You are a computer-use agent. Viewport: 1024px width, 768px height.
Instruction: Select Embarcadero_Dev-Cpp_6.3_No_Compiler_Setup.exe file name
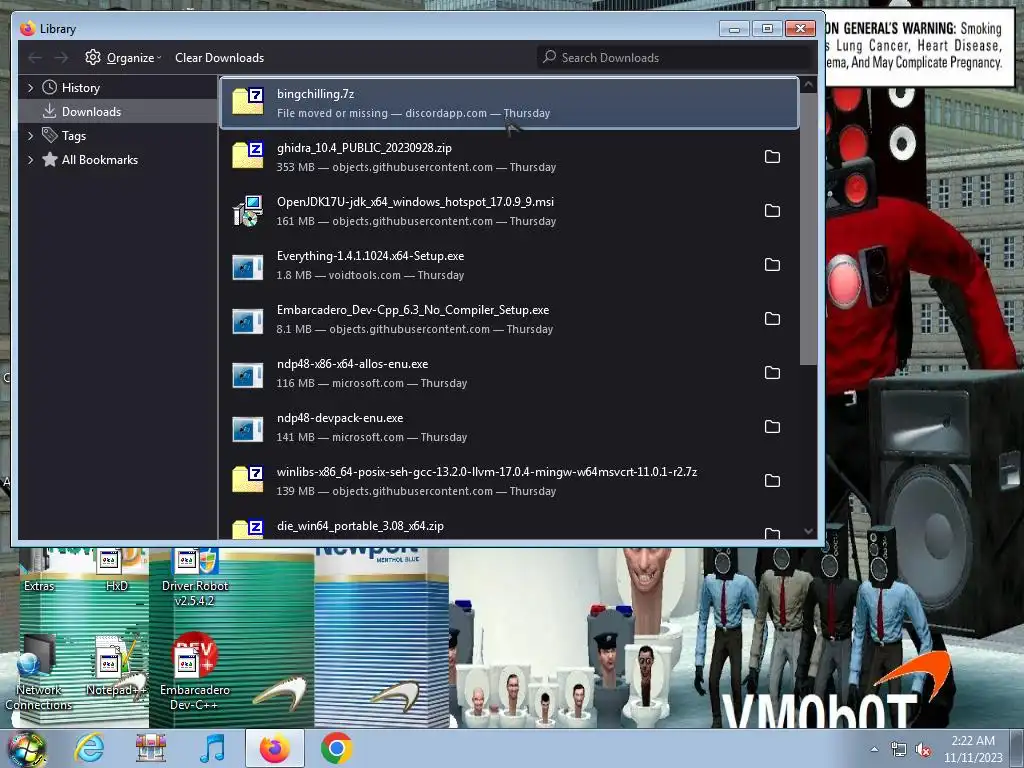click(413, 310)
